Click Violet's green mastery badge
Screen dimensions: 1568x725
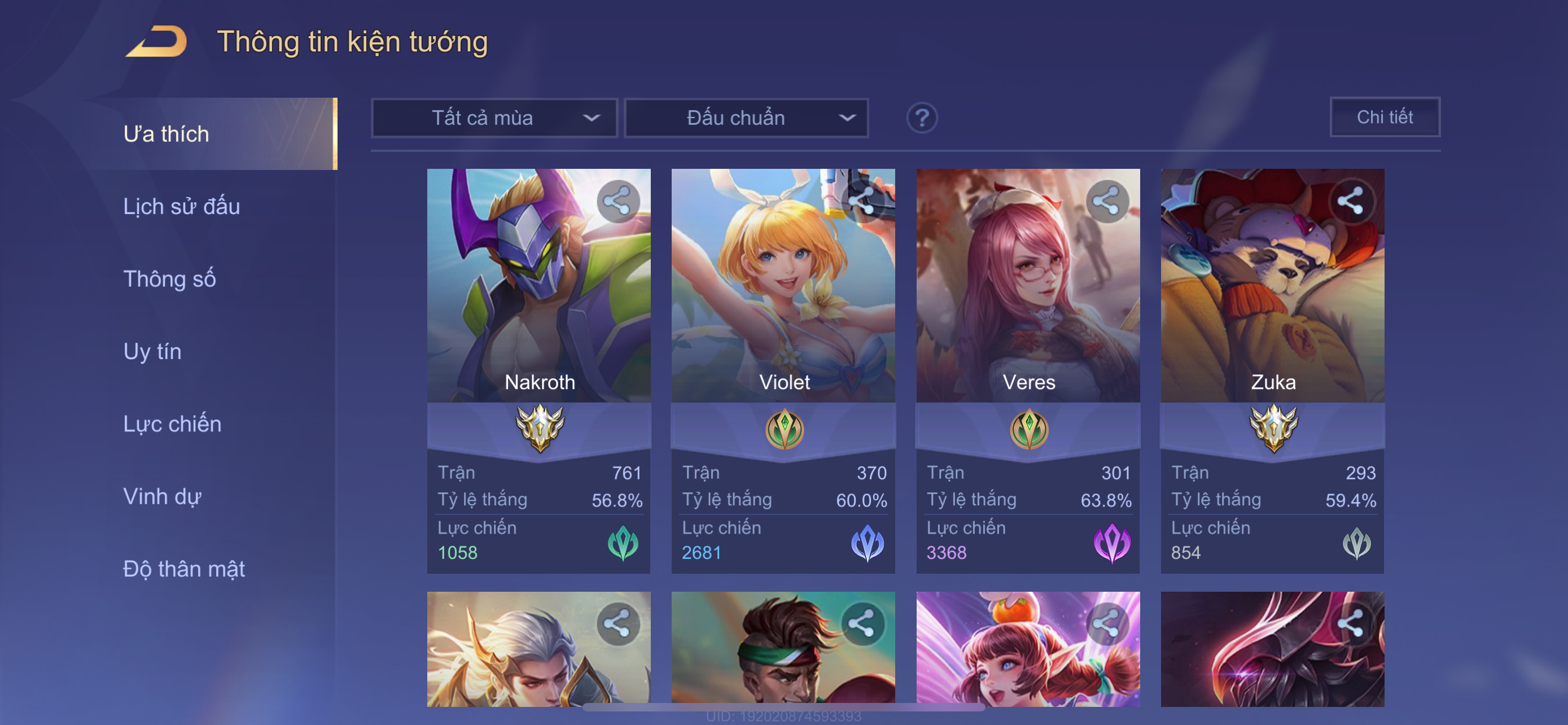tap(784, 429)
